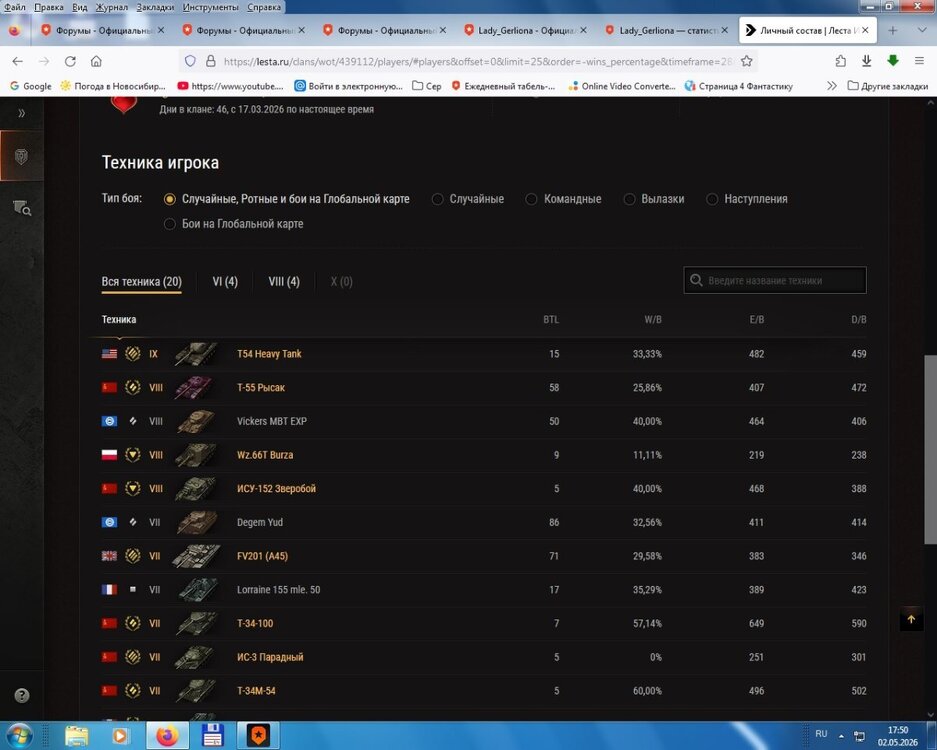The image size is (937, 750).
Task: Expand the sidebar with double chevron
Action: (x=22, y=113)
